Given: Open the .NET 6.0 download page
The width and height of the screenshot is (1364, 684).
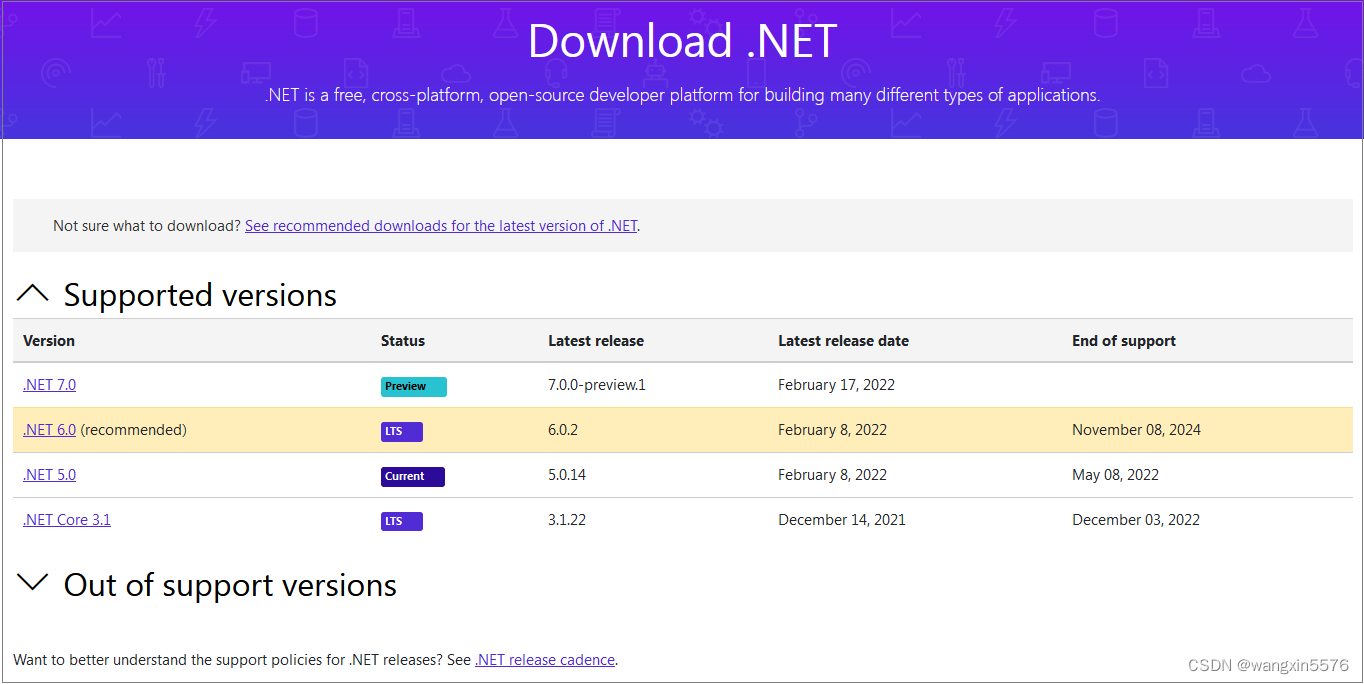Looking at the screenshot, I should [x=48, y=429].
